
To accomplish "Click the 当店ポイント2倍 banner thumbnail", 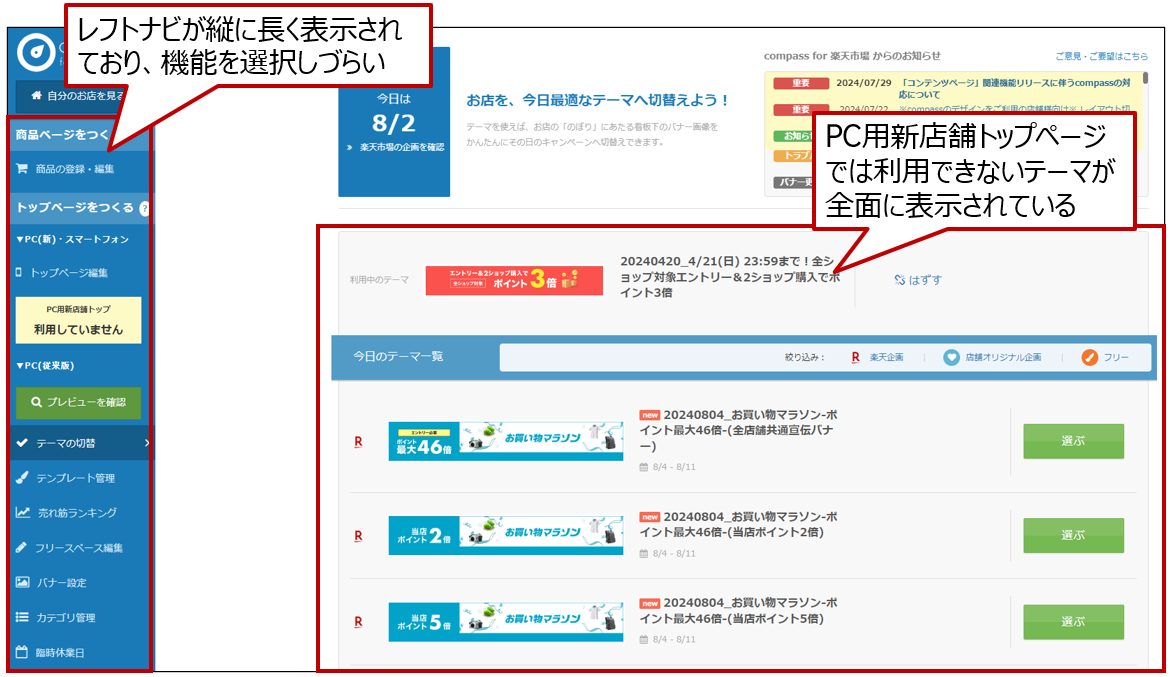I will [x=505, y=535].
